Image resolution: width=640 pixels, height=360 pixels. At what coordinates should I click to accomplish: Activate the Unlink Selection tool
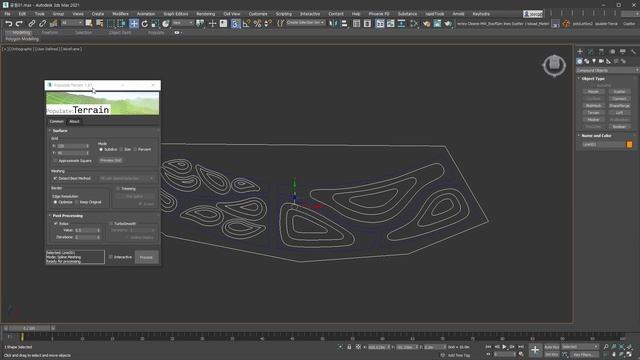click(42, 24)
